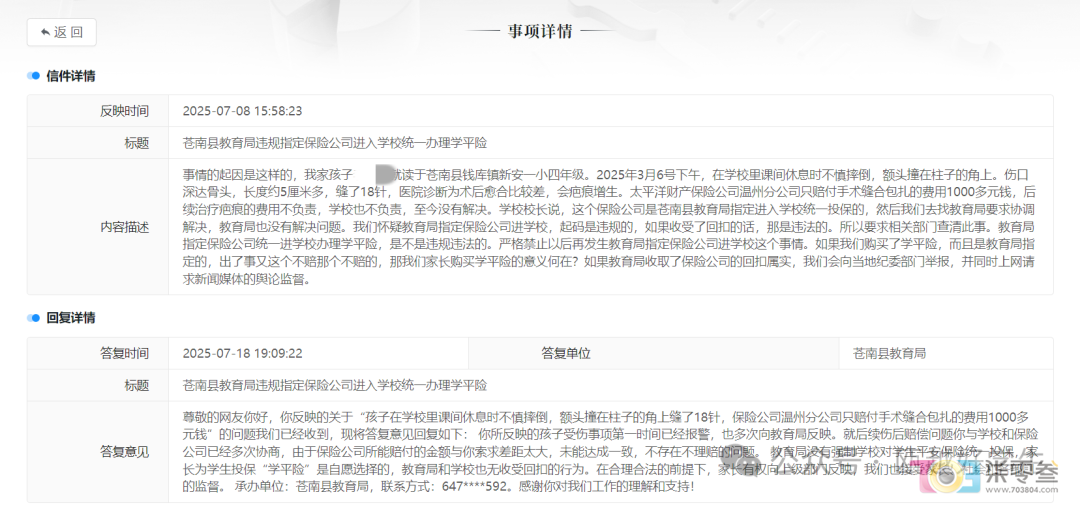Click the 事项详情 page heading

coord(540,32)
